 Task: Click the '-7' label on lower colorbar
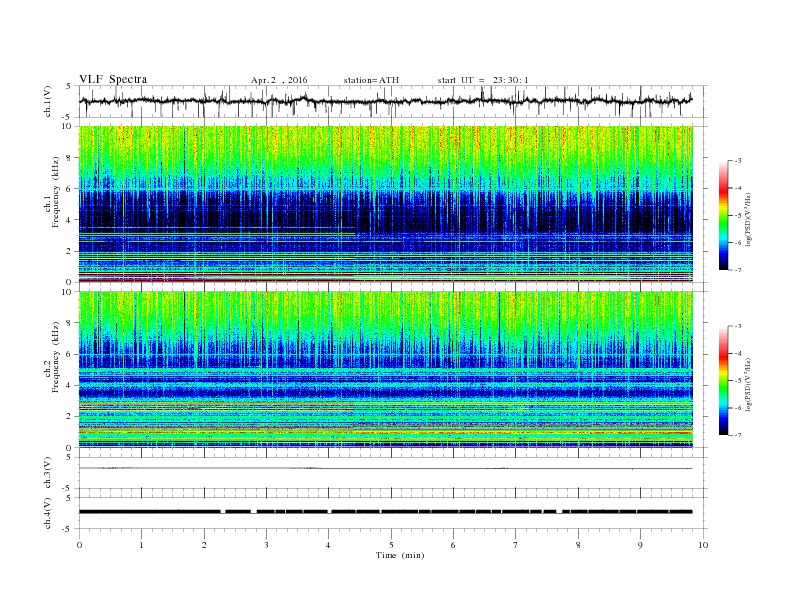[737, 435]
